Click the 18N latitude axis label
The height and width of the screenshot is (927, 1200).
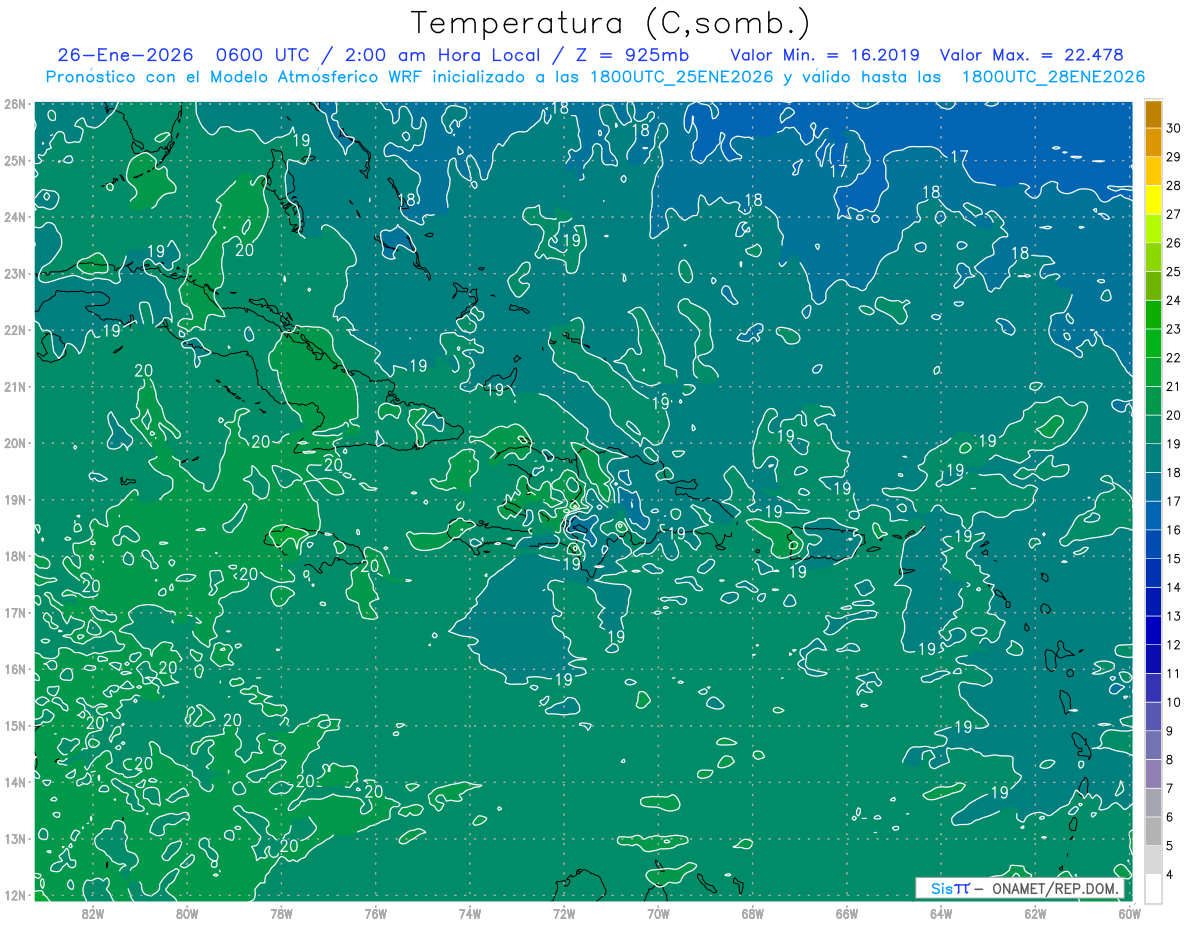(14, 556)
